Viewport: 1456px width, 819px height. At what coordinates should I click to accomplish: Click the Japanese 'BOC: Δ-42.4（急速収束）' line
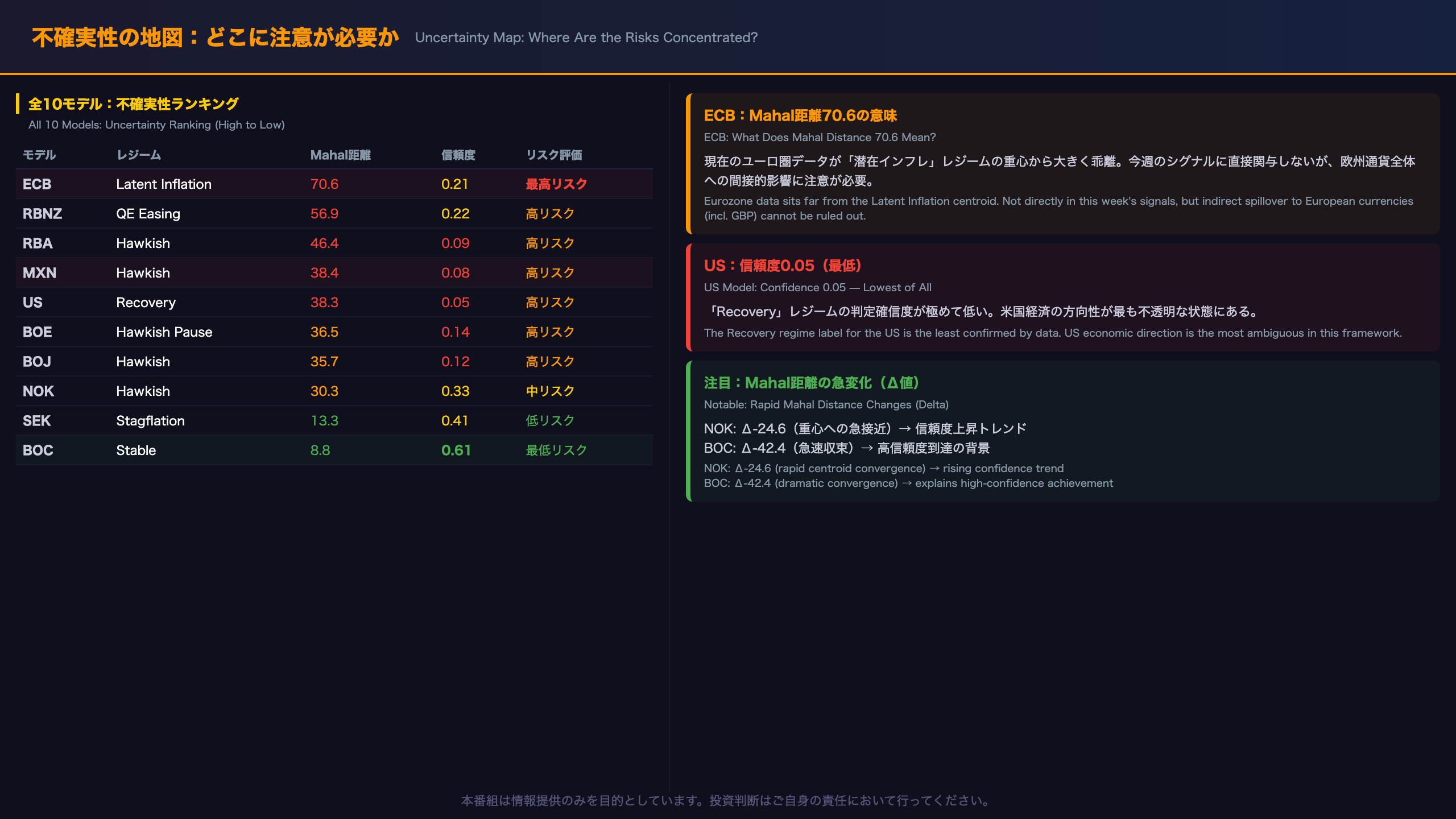click(x=847, y=448)
